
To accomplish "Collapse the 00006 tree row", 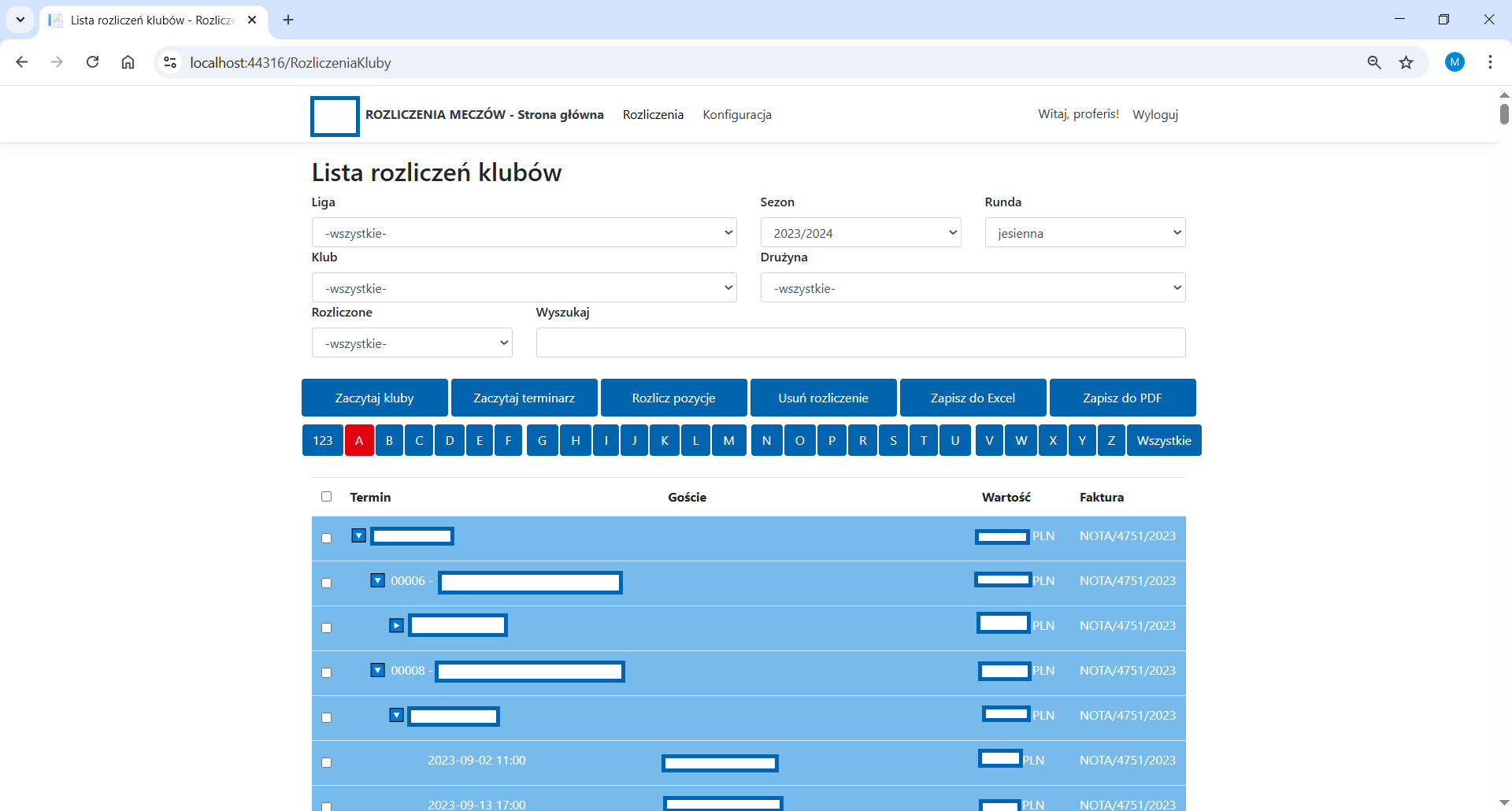I will pos(378,580).
